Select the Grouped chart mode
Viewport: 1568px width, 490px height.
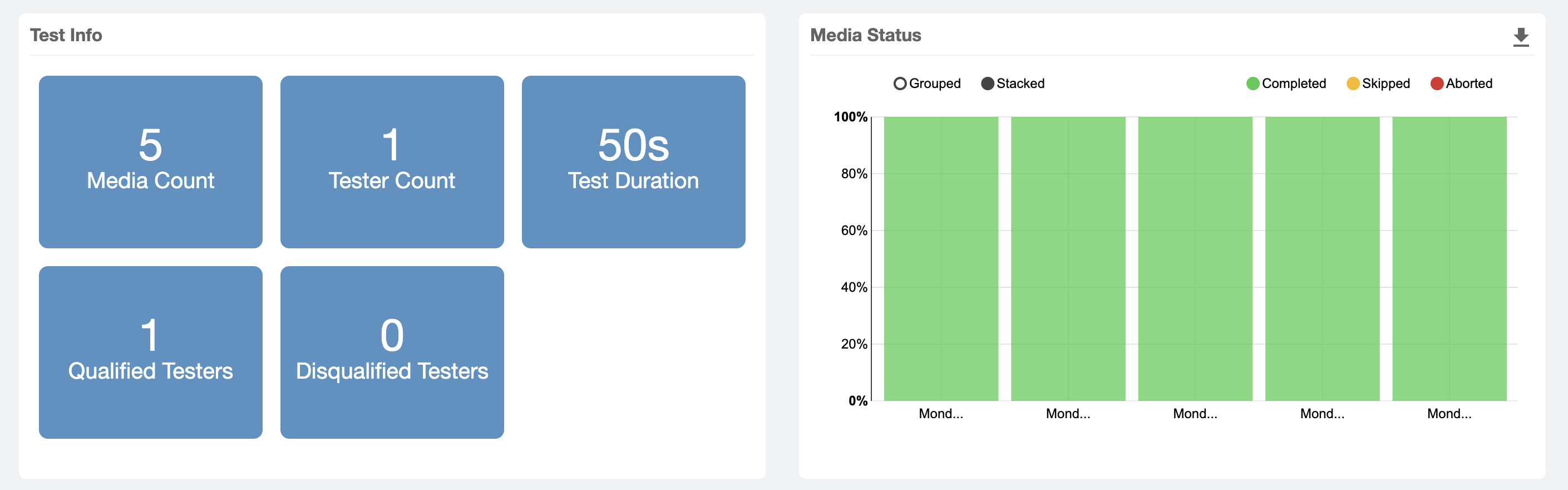click(927, 84)
